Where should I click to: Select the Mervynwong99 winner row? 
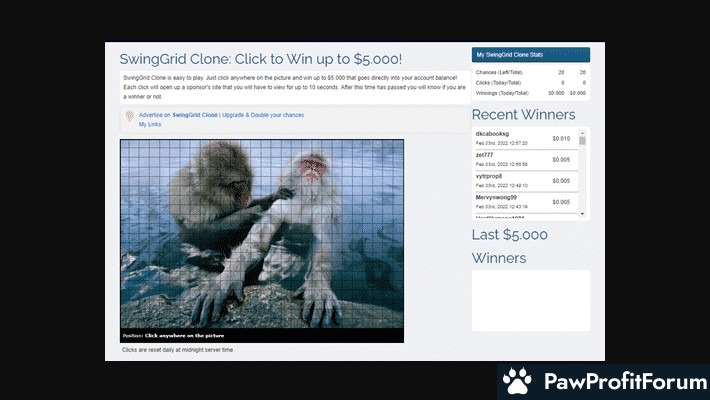click(x=525, y=202)
